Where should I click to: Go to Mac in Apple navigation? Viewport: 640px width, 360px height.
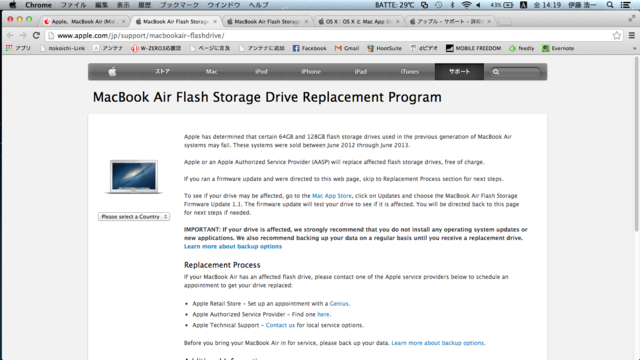[x=211, y=72]
